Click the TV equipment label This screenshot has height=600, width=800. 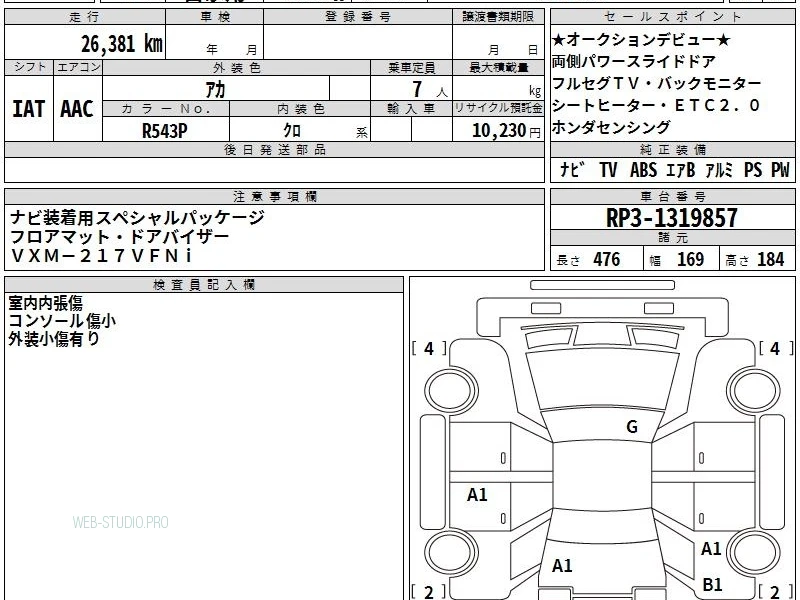pos(608,170)
